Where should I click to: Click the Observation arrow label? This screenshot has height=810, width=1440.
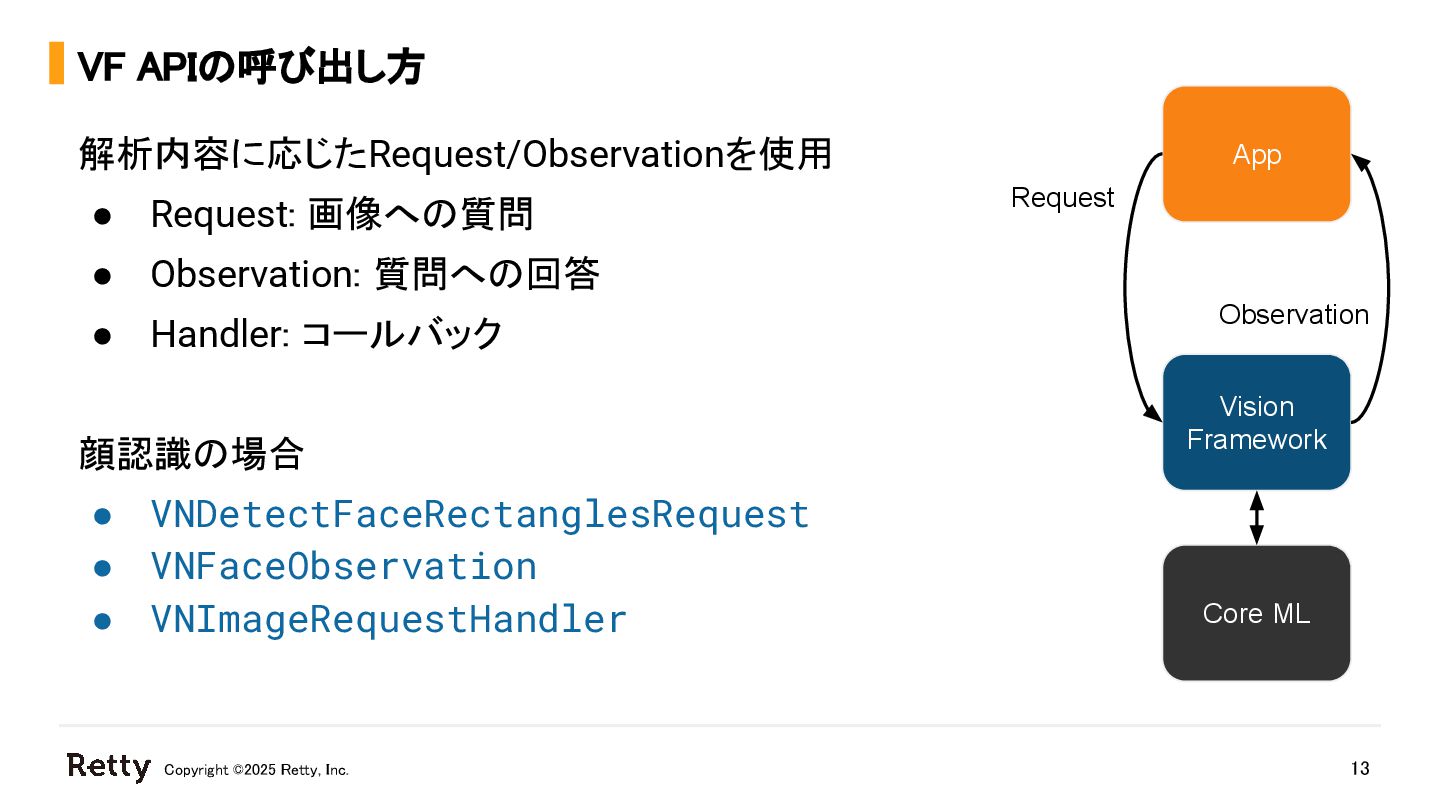point(1293,314)
